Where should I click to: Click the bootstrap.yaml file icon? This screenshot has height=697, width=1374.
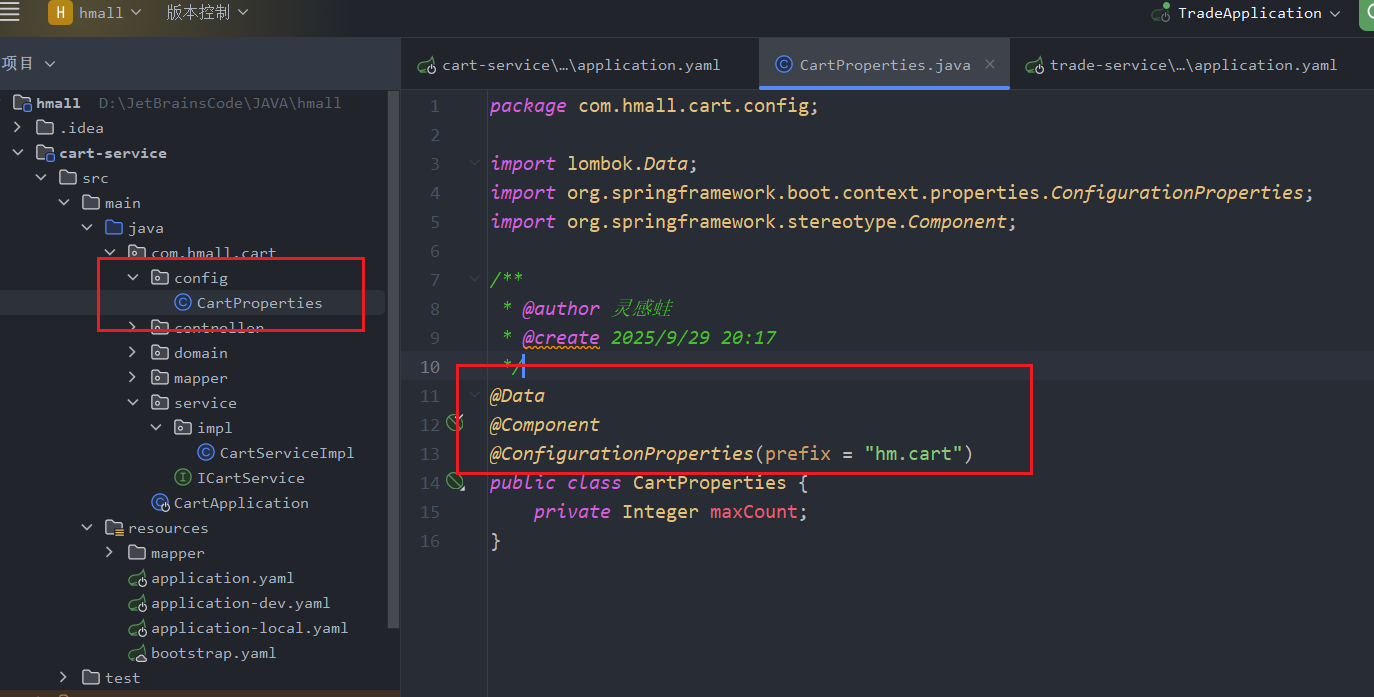click(x=137, y=653)
